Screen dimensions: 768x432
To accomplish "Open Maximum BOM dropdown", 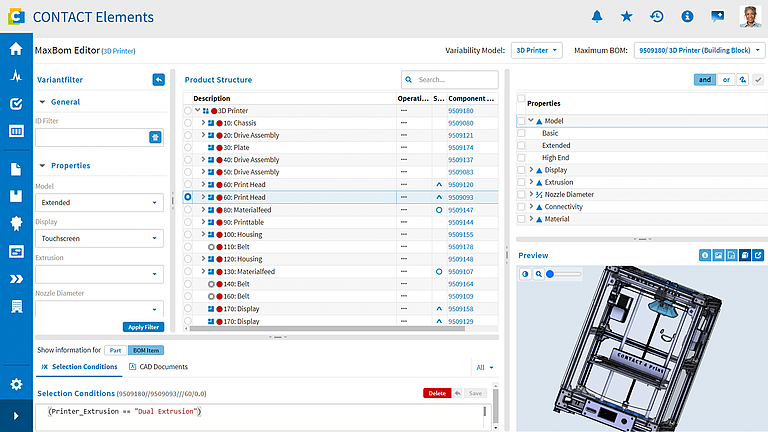I will [699, 50].
